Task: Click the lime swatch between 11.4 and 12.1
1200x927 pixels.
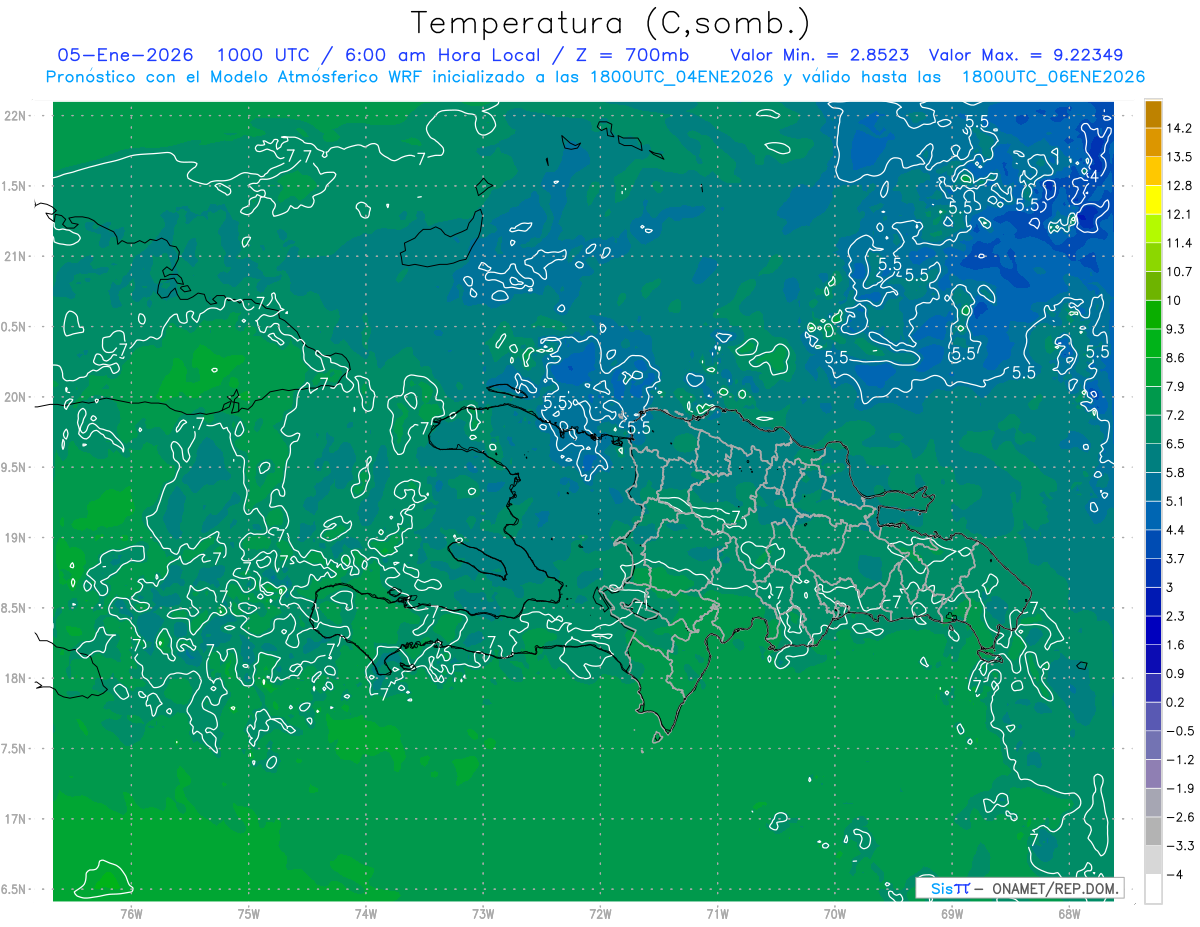Action: [1153, 229]
